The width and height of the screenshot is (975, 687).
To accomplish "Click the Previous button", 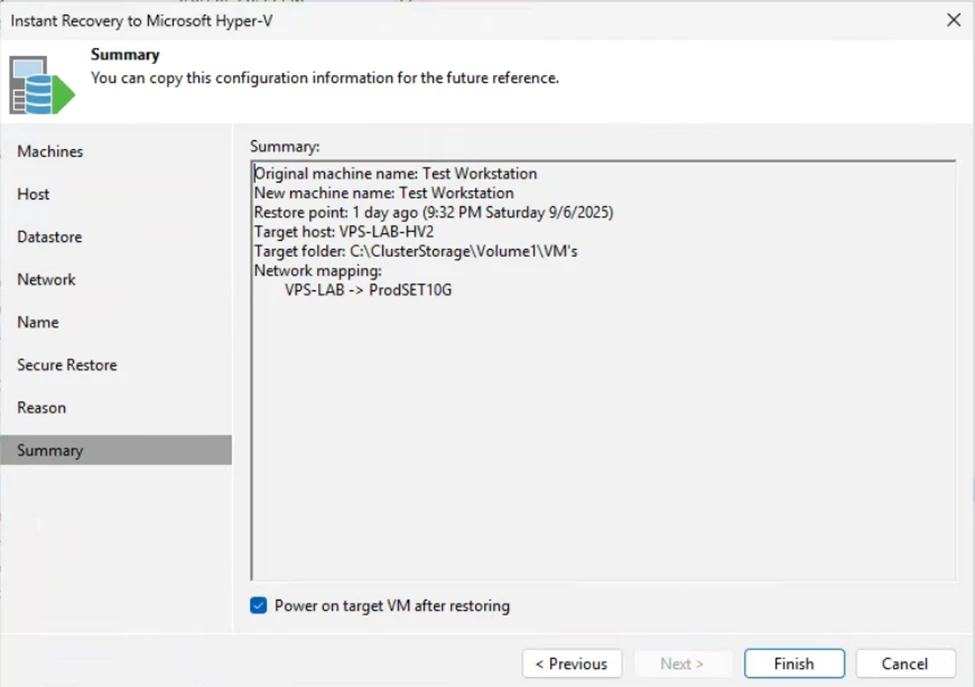I will pyautogui.click(x=572, y=663).
